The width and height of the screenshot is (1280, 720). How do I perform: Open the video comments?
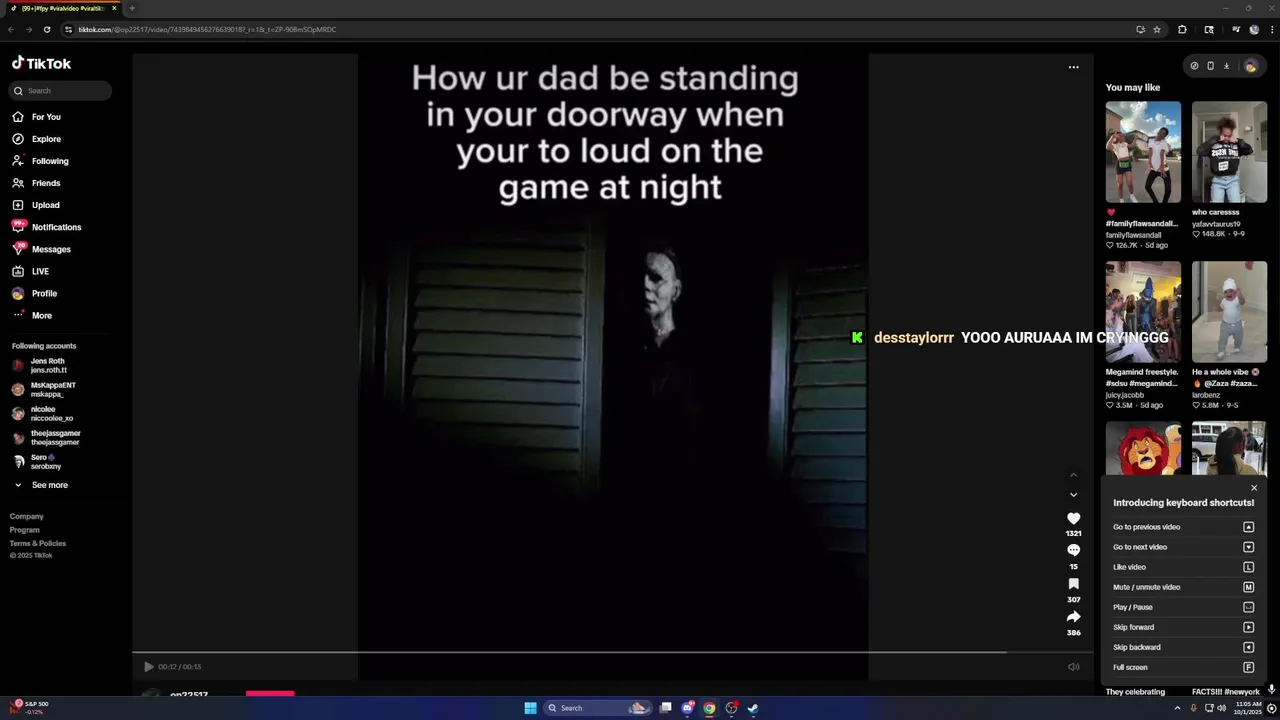click(x=1073, y=550)
